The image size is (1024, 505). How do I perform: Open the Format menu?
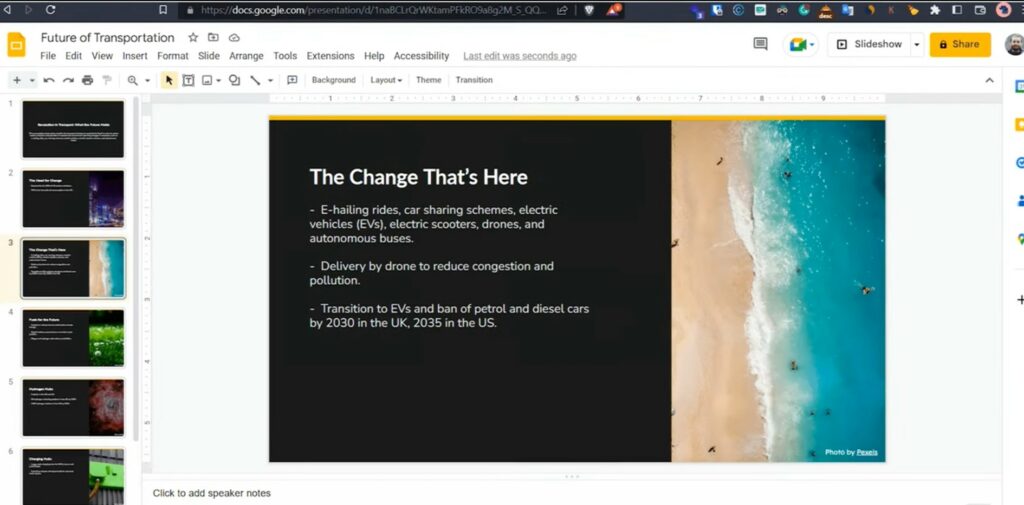[x=172, y=56]
